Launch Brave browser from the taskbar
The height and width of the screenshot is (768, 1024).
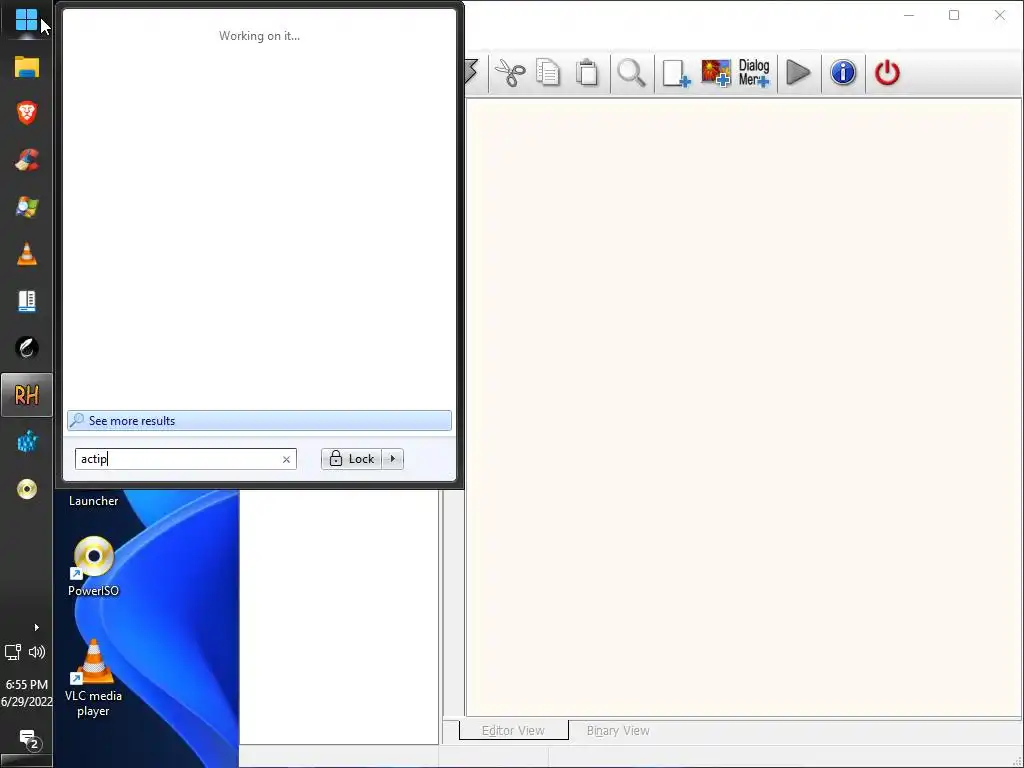[x=27, y=113]
